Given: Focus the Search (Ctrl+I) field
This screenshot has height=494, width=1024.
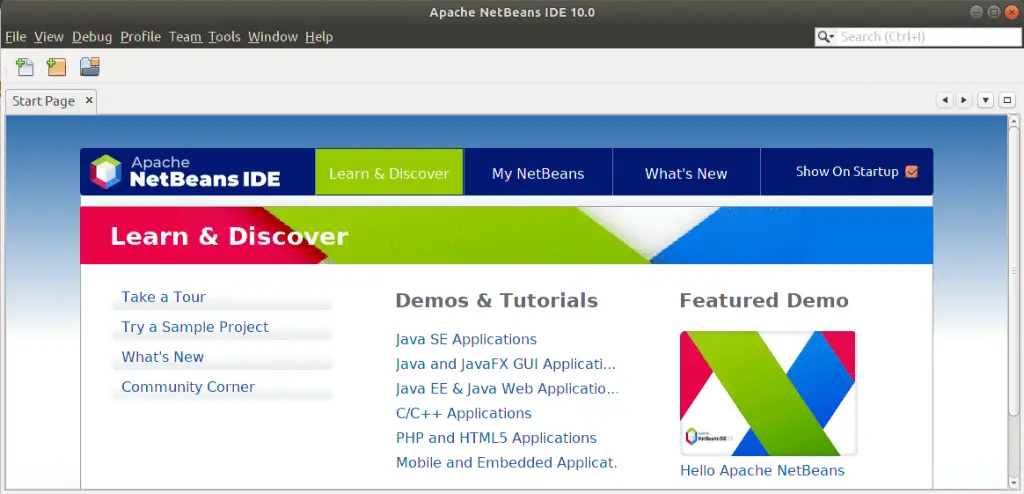Looking at the screenshot, I should click(928, 37).
